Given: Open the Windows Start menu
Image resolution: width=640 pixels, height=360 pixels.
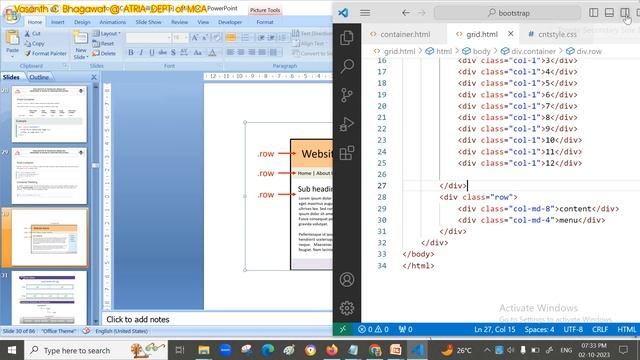Looking at the screenshot, I should (x=11, y=350).
